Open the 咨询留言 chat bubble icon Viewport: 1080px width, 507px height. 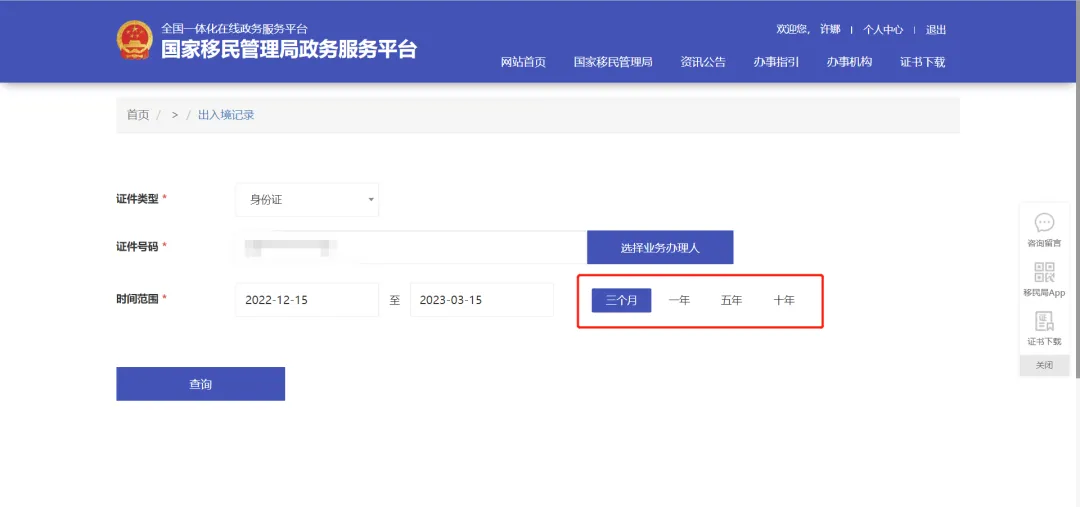tap(1044, 223)
